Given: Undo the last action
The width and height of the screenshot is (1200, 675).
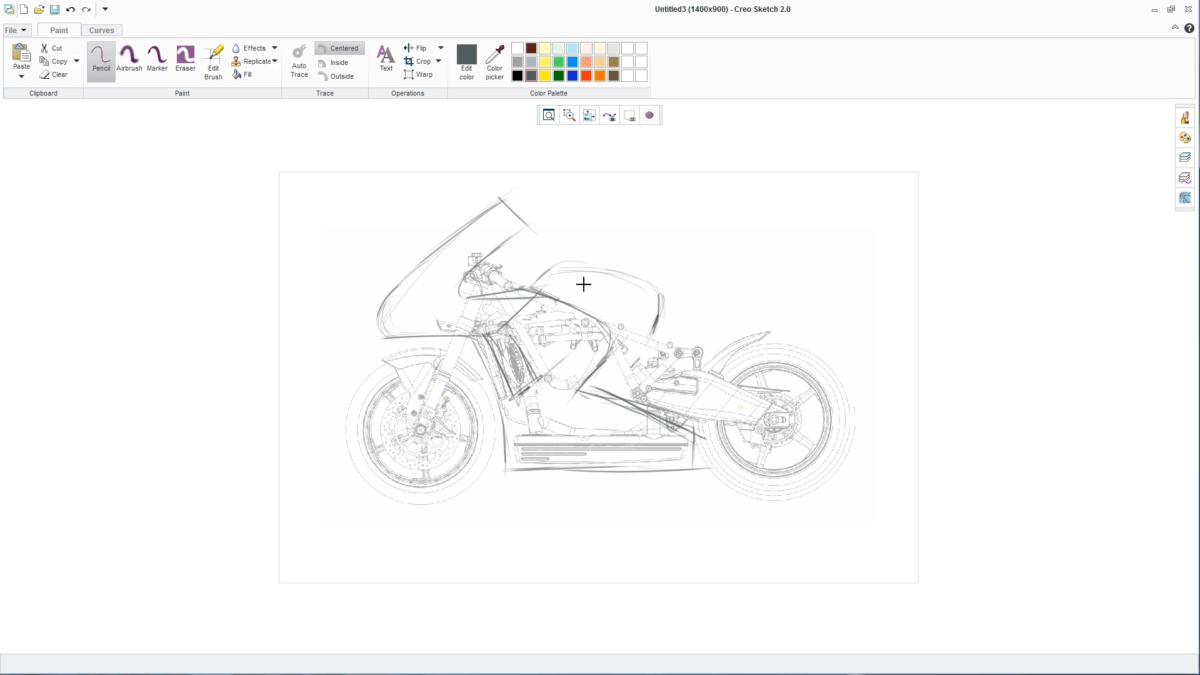Looking at the screenshot, I should tap(70, 9).
